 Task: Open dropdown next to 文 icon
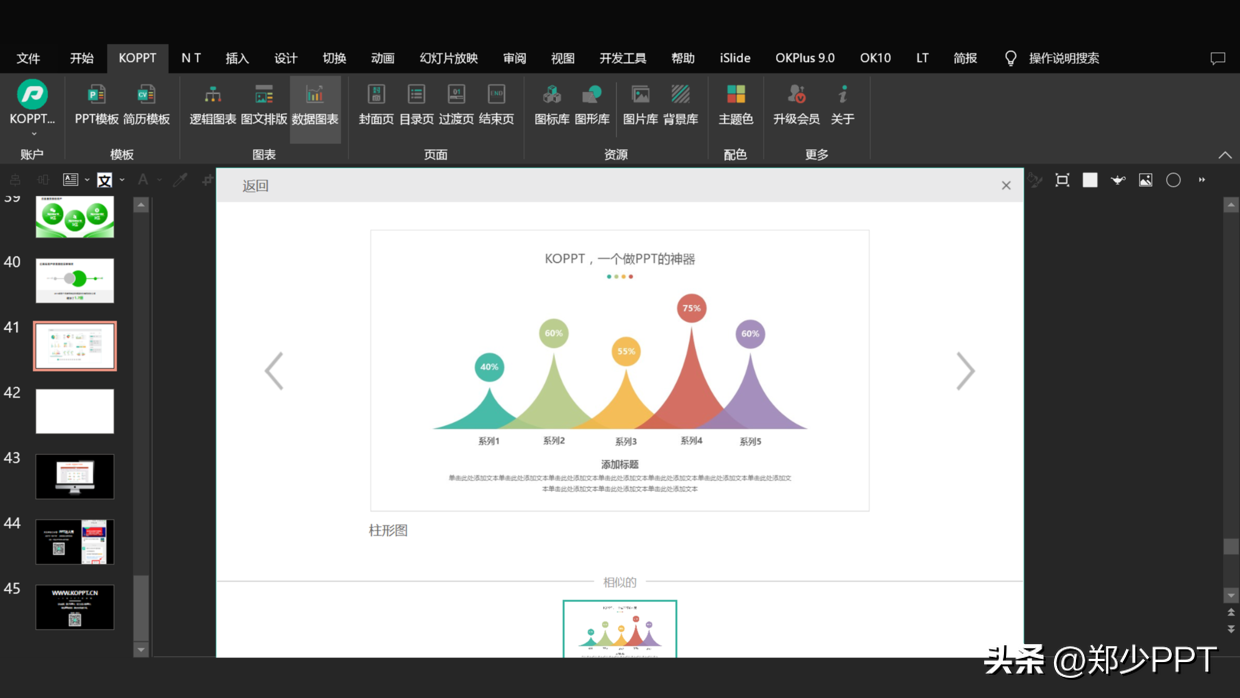click(122, 180)
